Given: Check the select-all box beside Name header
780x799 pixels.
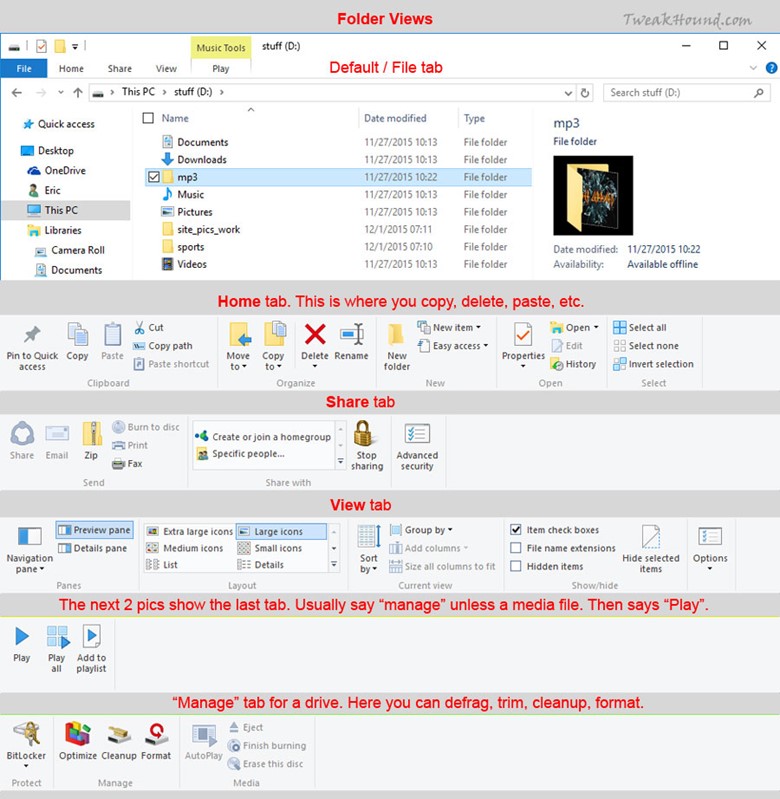Looking at the screenshot, I should click(x=148, y=118).
